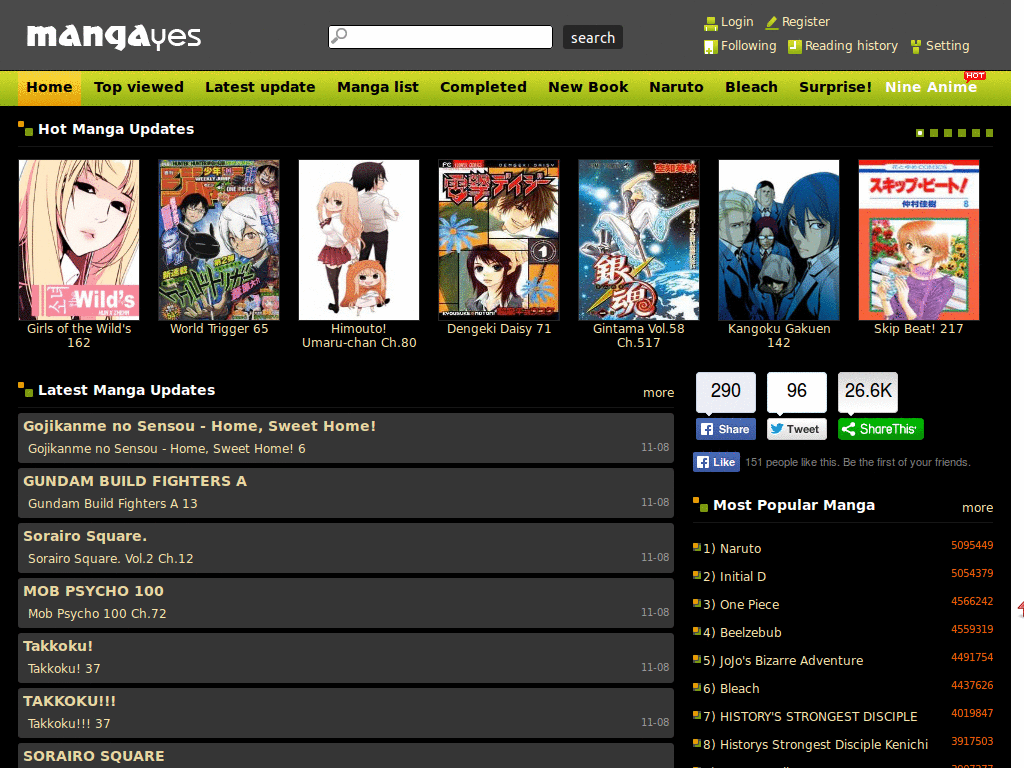
Task: Open JoJo's Bizarre Adventure link
Action: [x=791, y=661]
